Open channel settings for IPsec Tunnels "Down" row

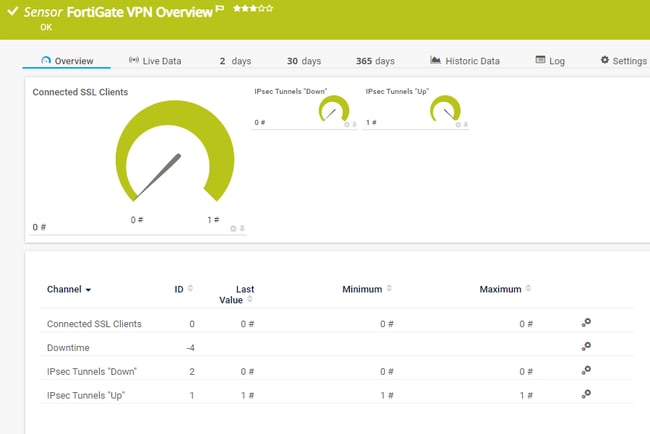tap(586, 370)
